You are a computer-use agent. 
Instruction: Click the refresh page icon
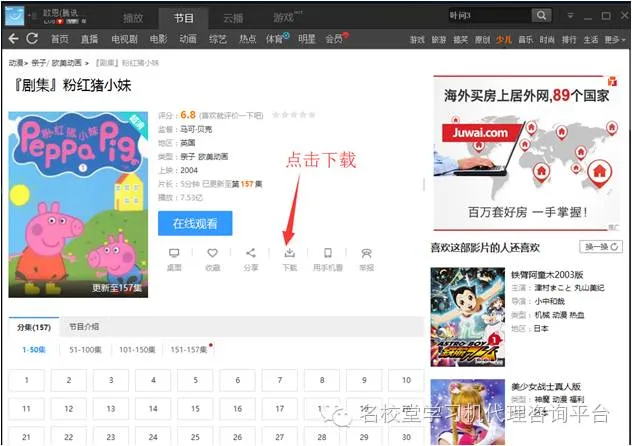(x=32, y=39)
